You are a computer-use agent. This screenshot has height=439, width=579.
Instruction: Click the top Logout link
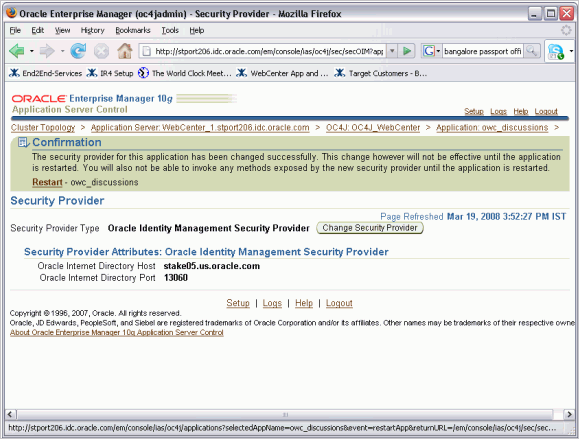(546, 111)
